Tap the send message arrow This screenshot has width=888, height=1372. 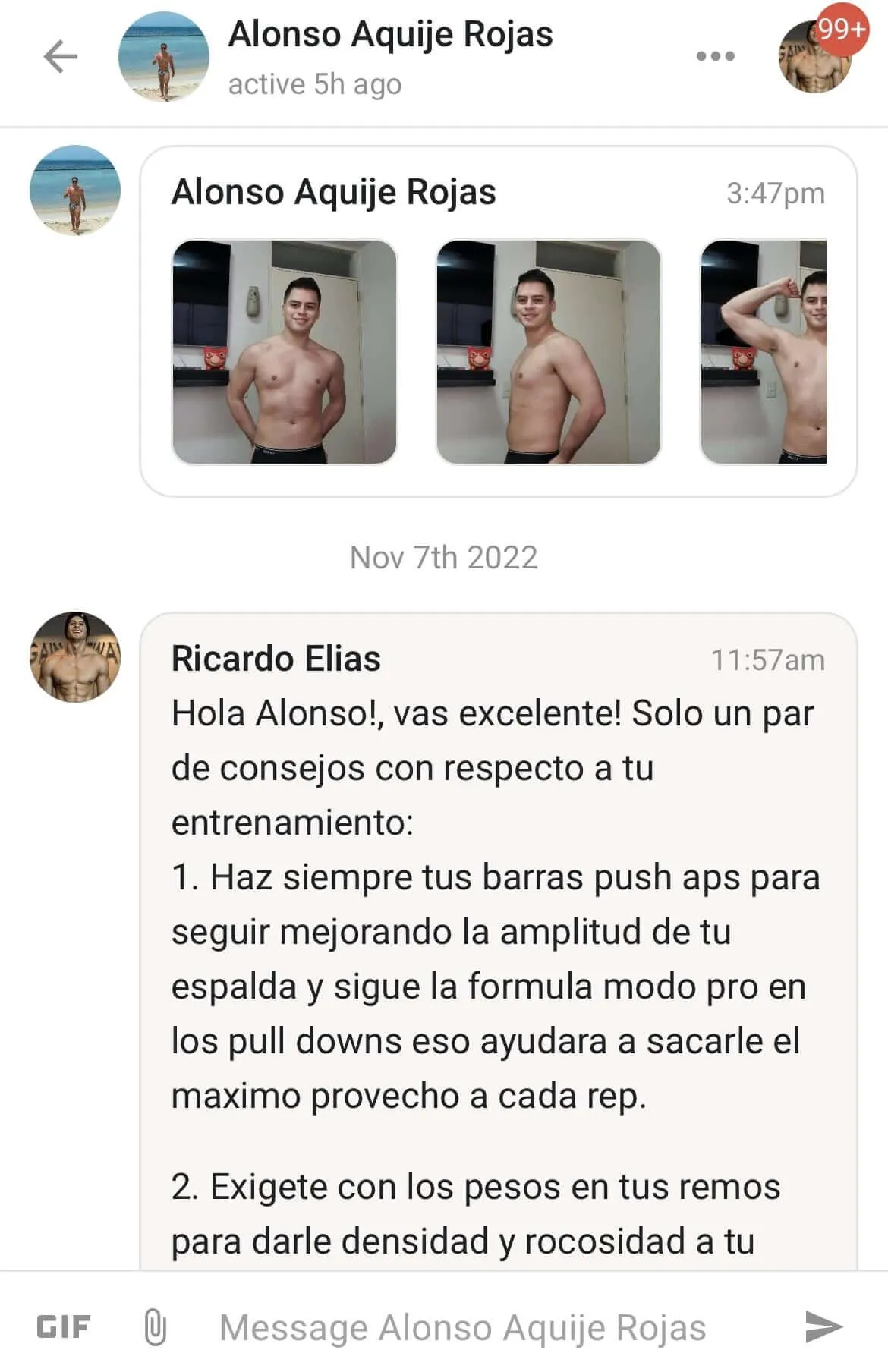[x=823, y=1326]
